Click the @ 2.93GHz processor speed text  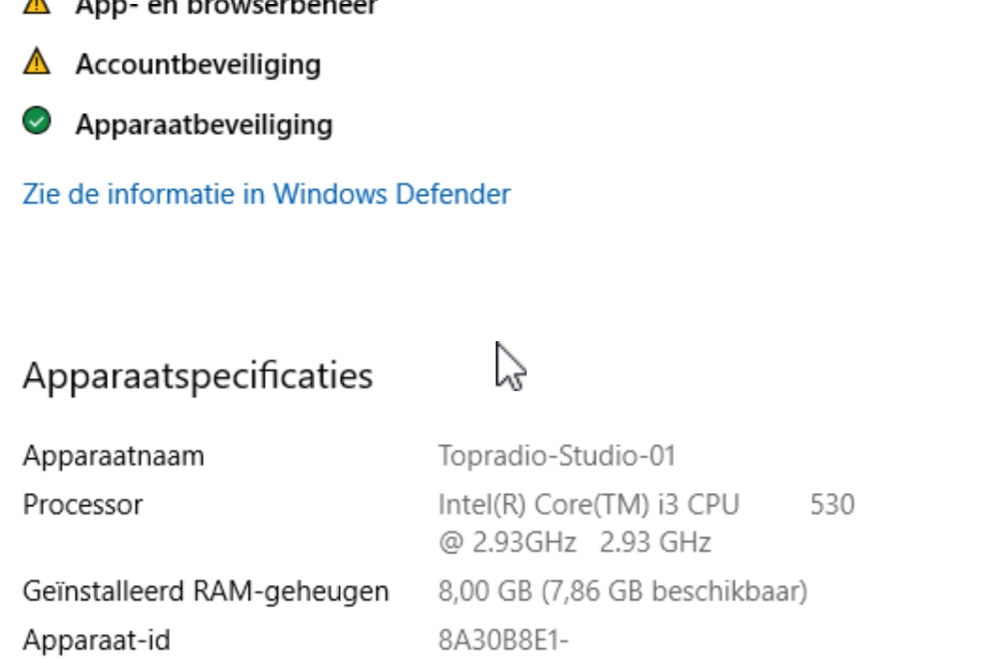(507, 542)
